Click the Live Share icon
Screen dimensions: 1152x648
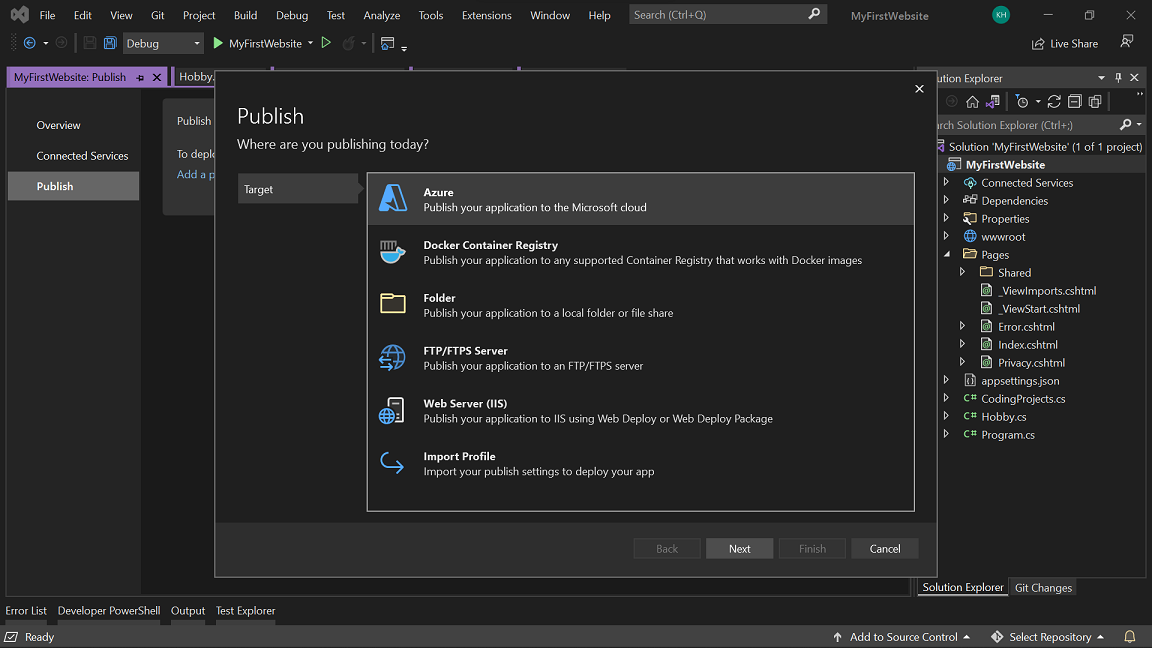pos(1038,44)
